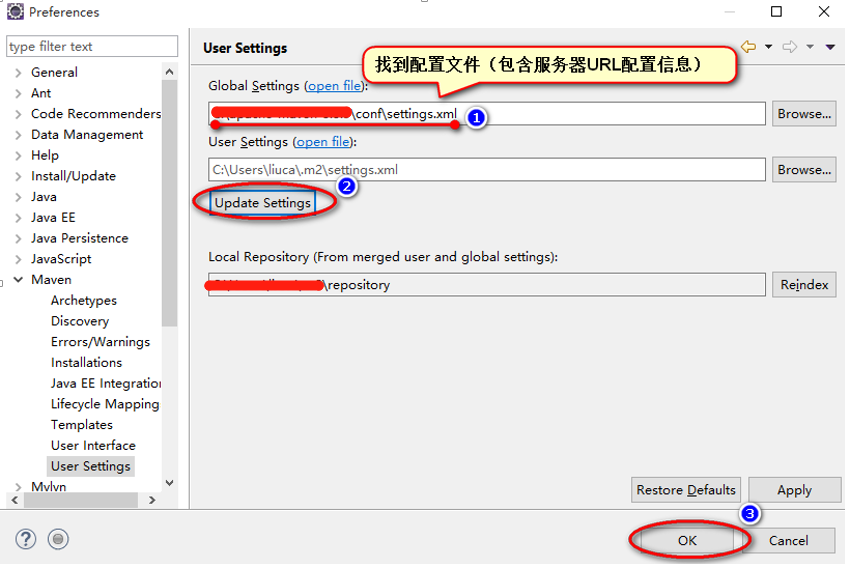Open the User Settings file link

(x=324, y=142)
